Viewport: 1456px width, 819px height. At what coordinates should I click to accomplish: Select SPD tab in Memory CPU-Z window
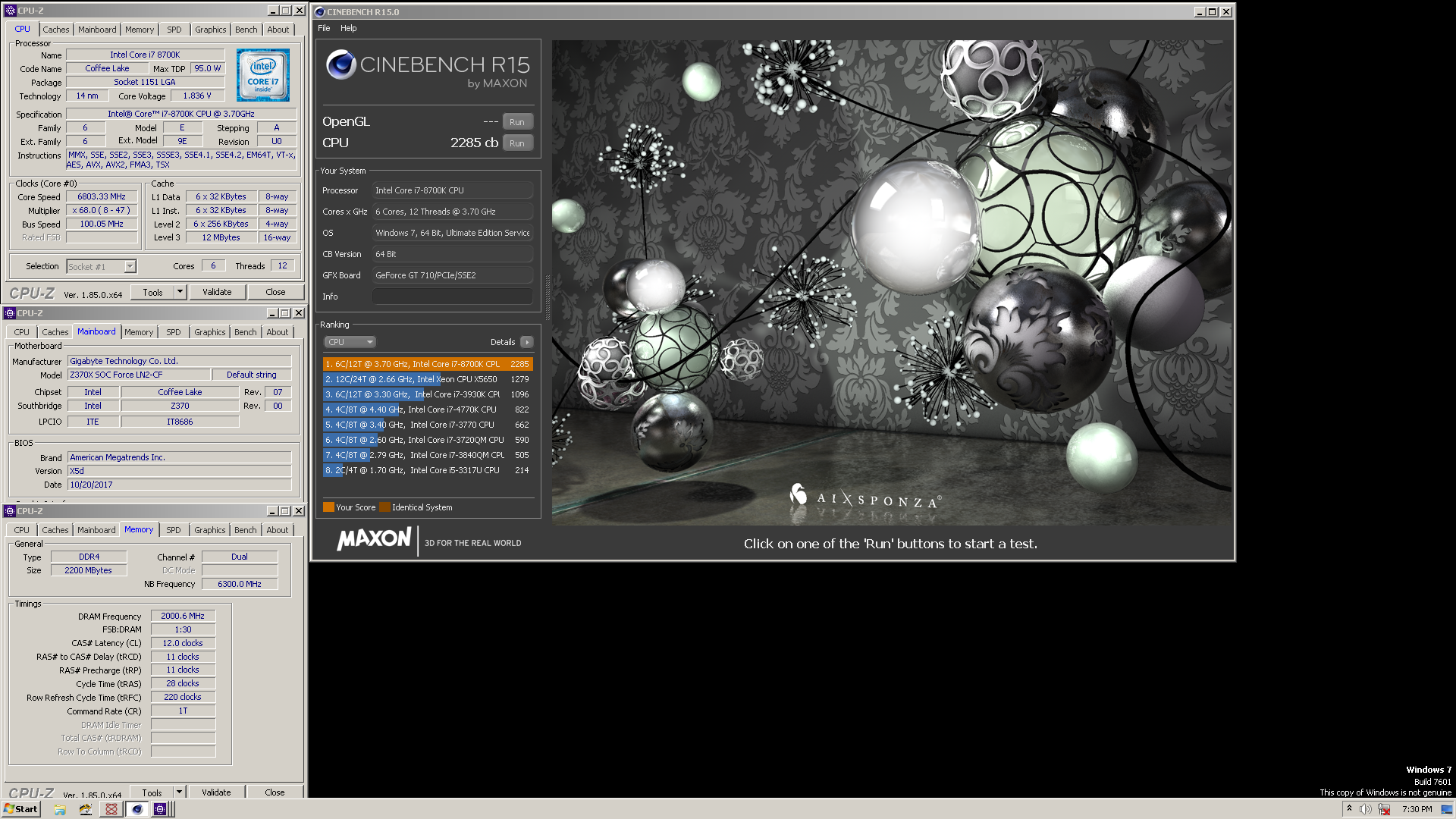[174, 530]
